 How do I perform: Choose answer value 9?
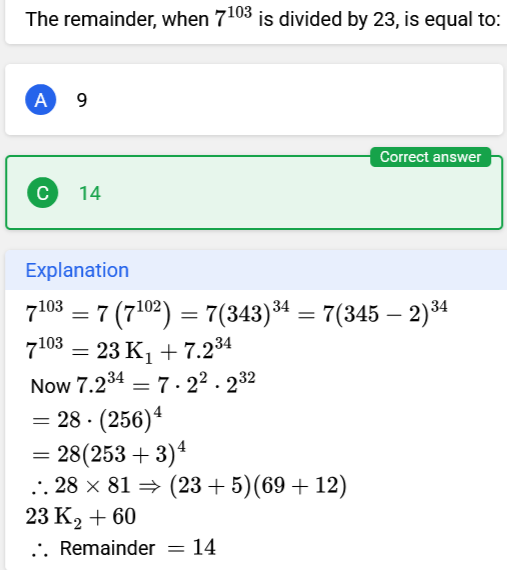pos(82,100)
